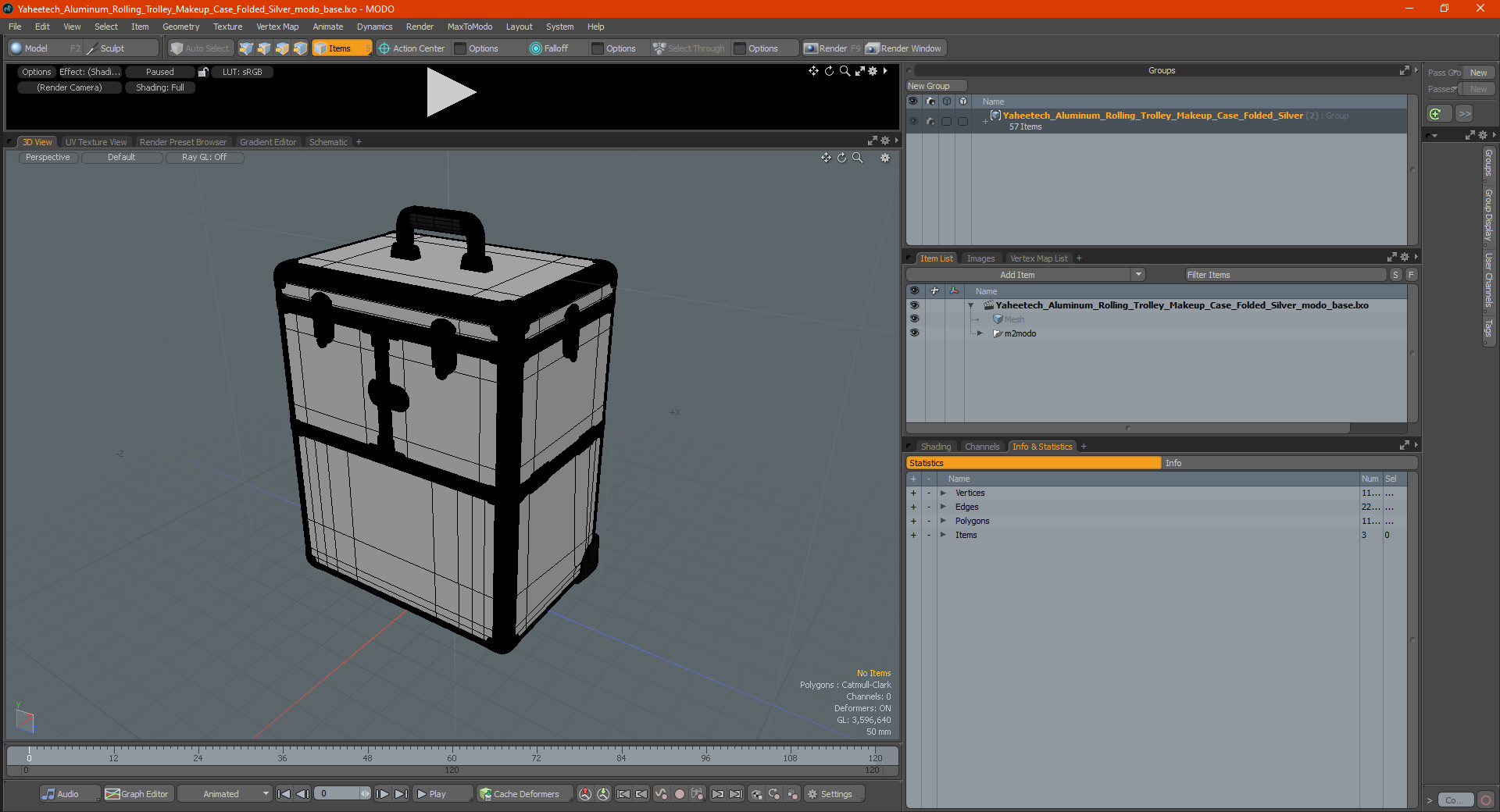Toggle the preview lock icon
The height and width of the screenshot is (812, 1500).
203,72
